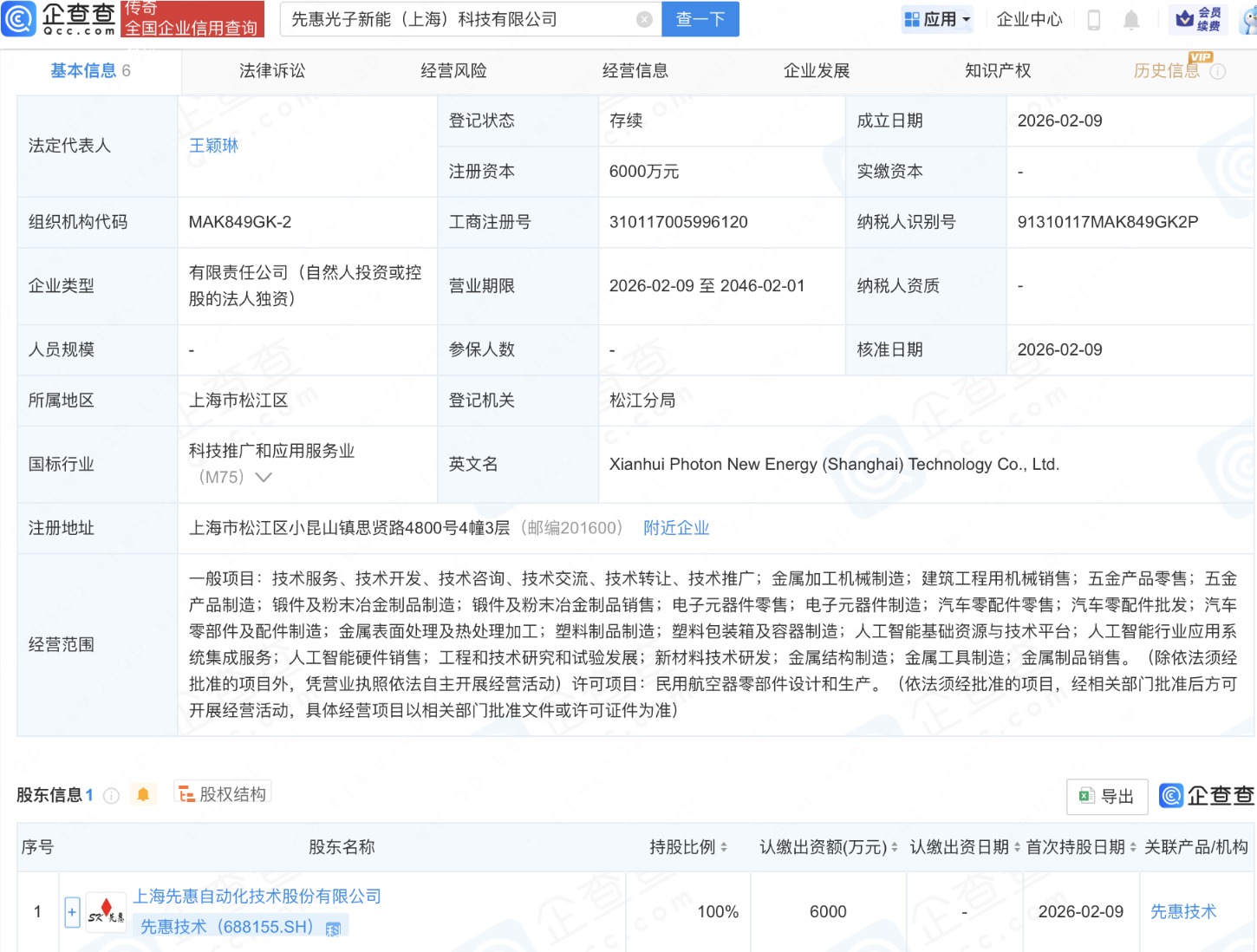The width and height of the screenshot is (1257, 952).
Task: Expand shareholder row with plus button
Action: [x=72, y=911]
